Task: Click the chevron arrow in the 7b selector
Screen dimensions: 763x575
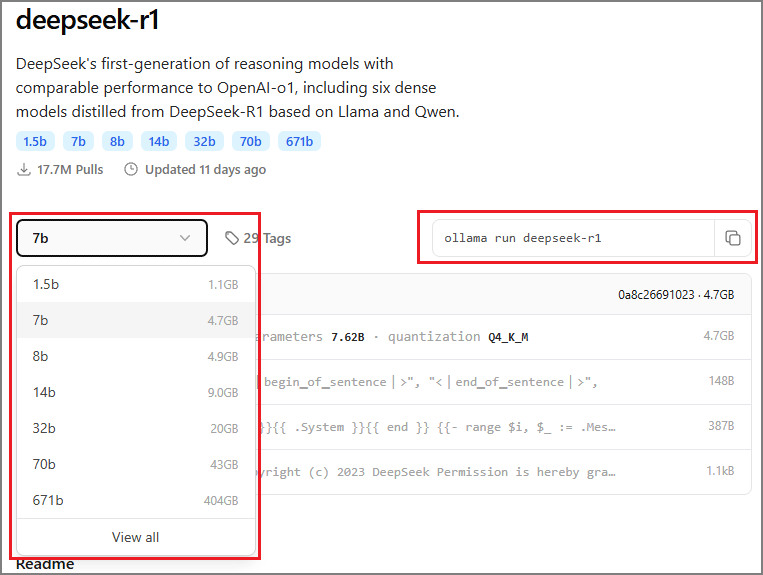Action: click(x=185, y=238)
